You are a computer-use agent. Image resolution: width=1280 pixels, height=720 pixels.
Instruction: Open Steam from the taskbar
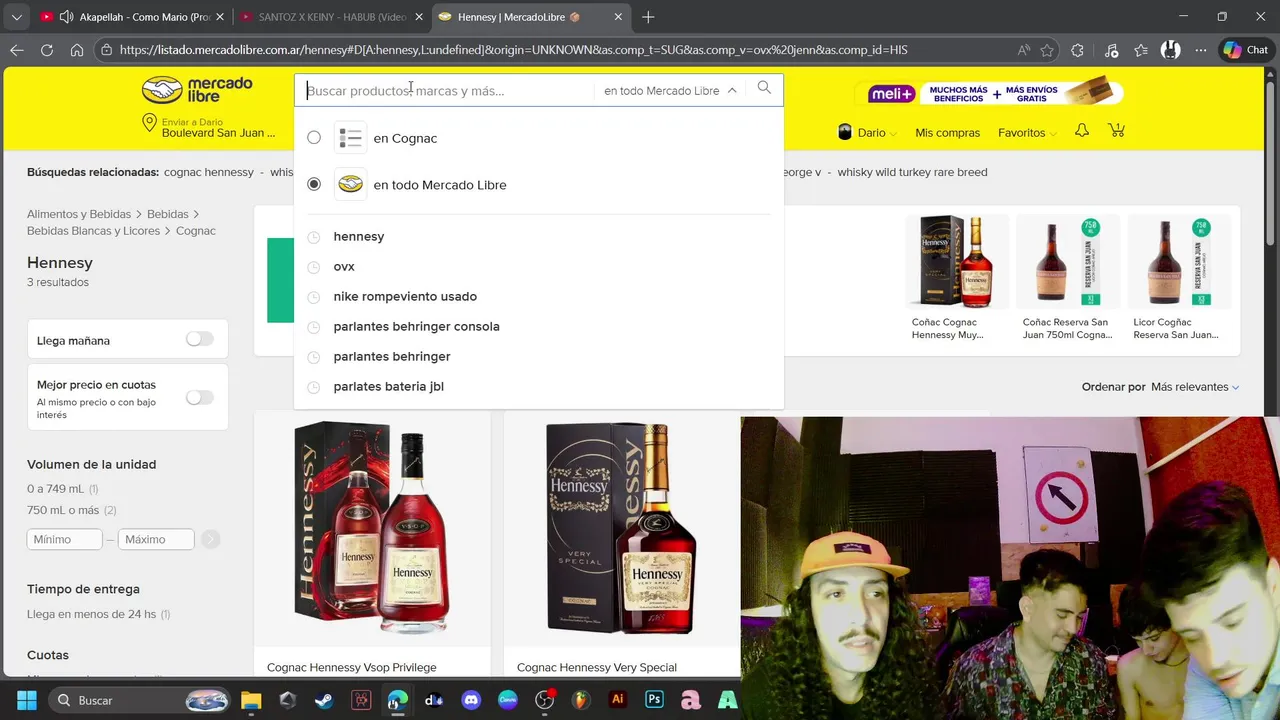pyautogui.click(x=324, y=700)
